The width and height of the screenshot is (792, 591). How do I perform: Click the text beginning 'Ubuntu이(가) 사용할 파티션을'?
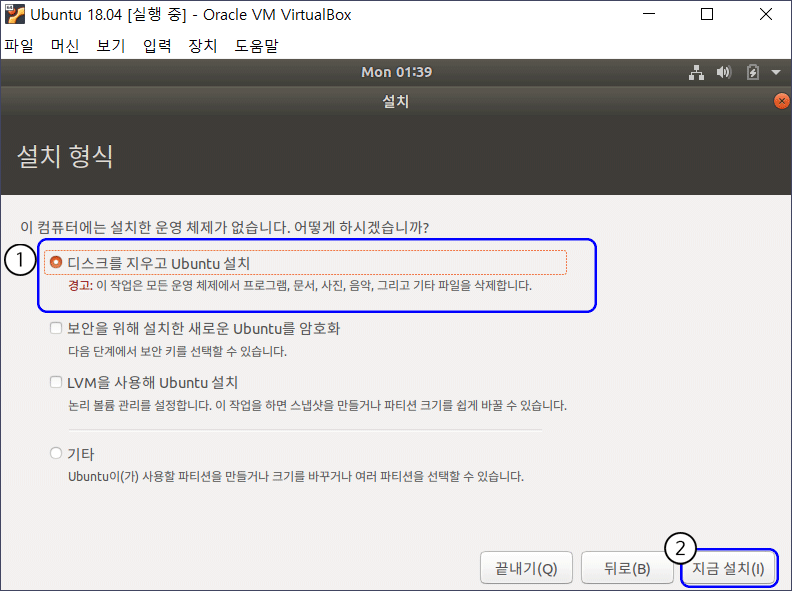point(296,476)
